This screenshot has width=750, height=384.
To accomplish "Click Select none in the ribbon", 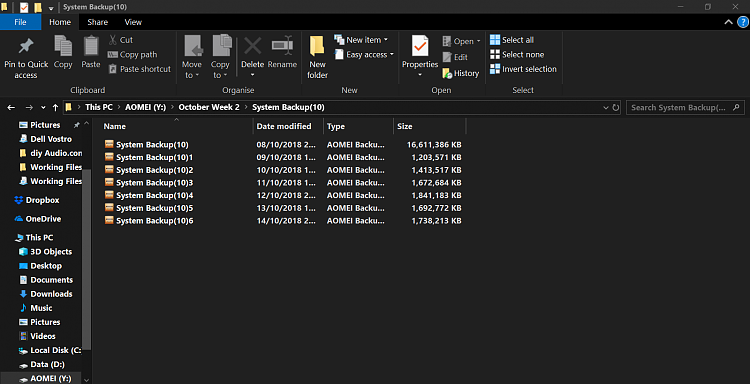I will click(x=517, y=55).
